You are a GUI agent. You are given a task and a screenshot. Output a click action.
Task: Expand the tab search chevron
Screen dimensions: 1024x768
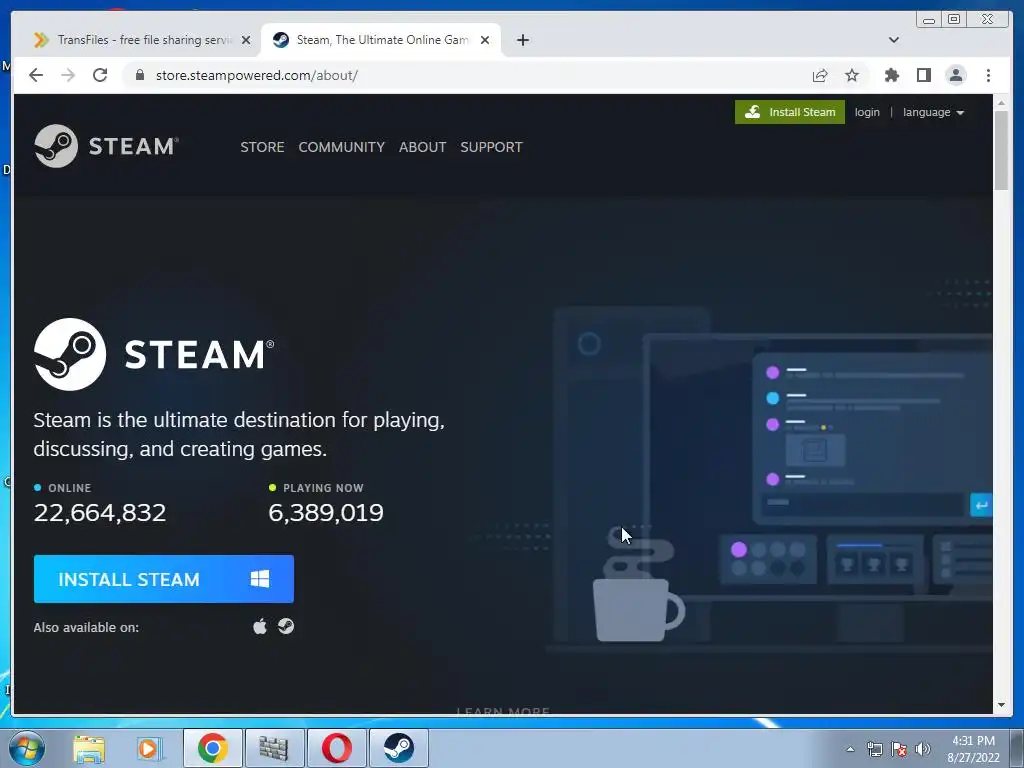[893, 40]
